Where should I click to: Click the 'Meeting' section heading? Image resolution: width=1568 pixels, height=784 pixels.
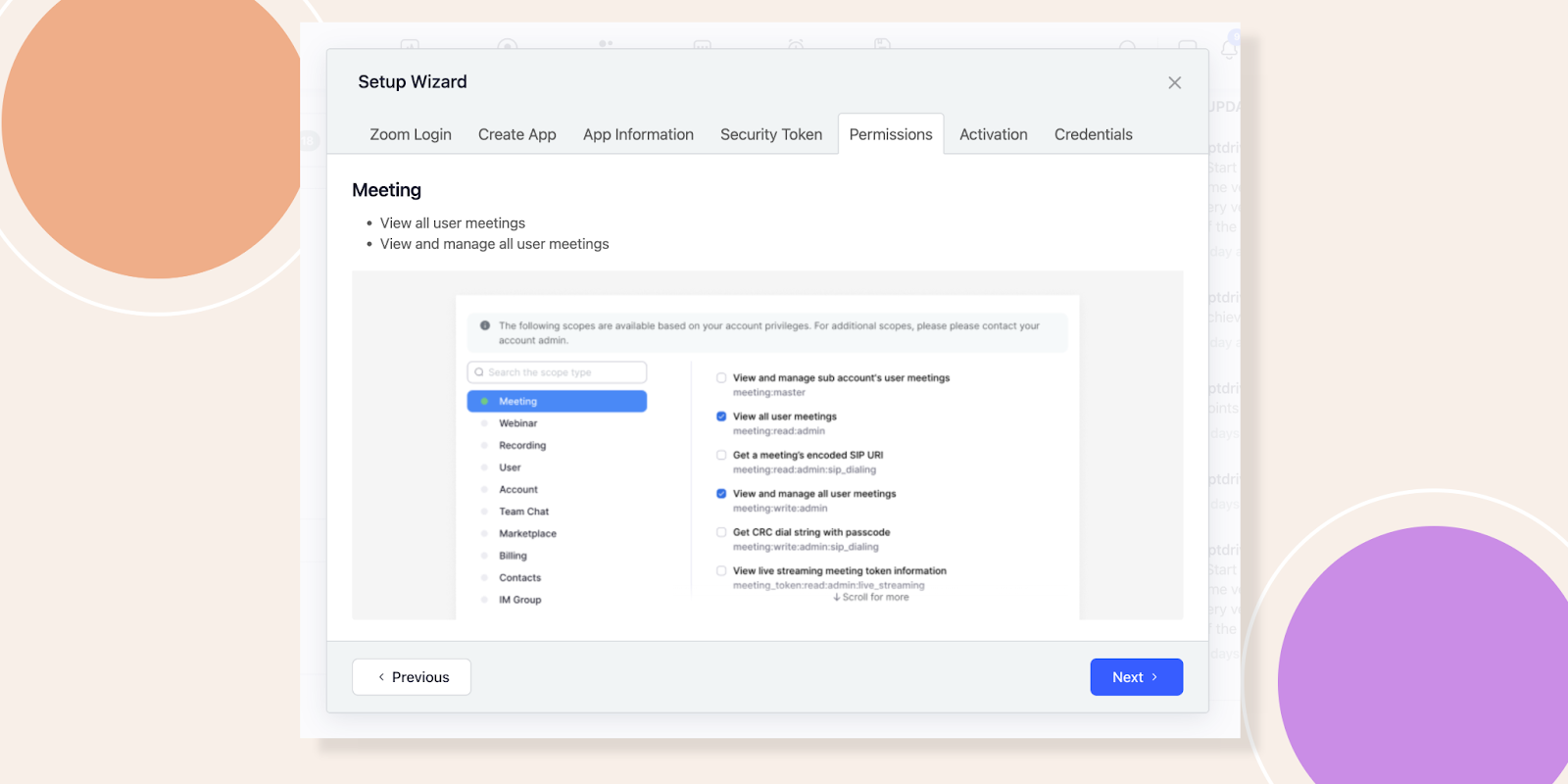point(386,190)
